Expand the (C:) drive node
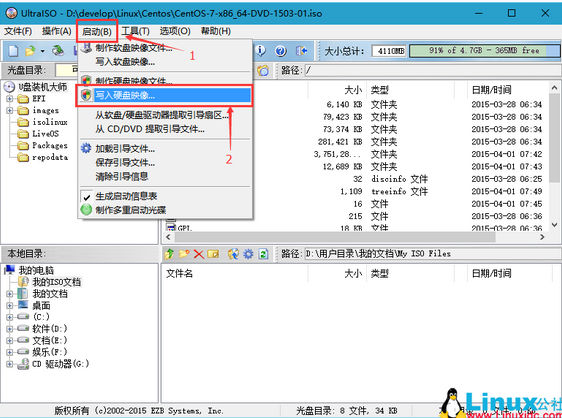Viewport: 562px width, 418px height. [x=10, y=317]
